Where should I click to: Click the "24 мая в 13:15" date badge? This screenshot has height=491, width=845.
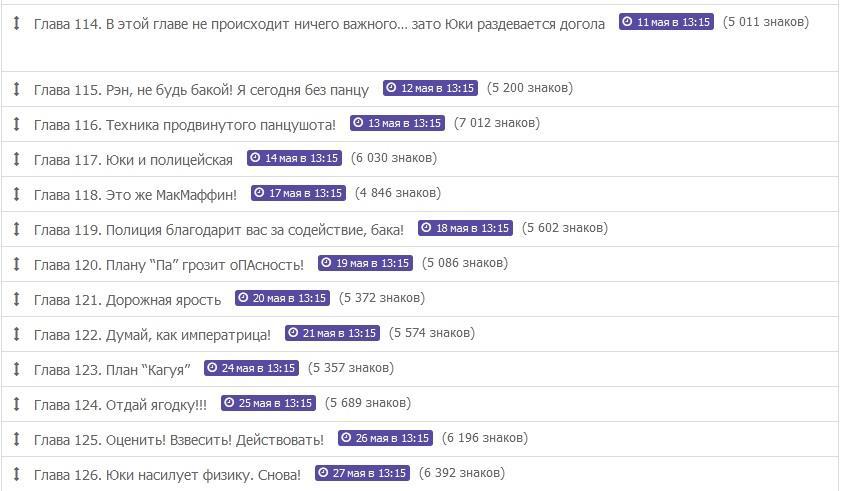[251, 369]
